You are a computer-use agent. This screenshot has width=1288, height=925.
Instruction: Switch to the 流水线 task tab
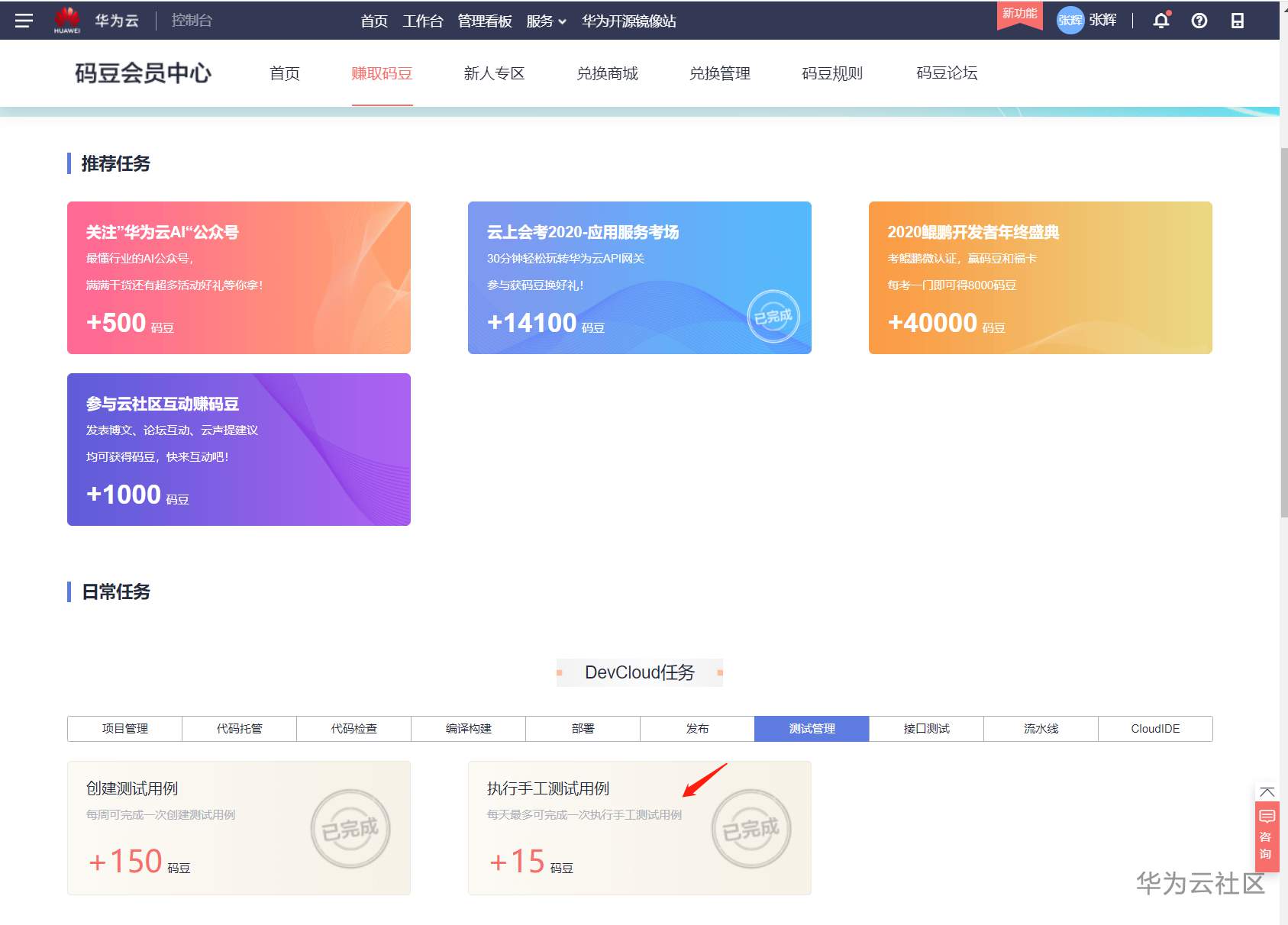pos(1041,729)
